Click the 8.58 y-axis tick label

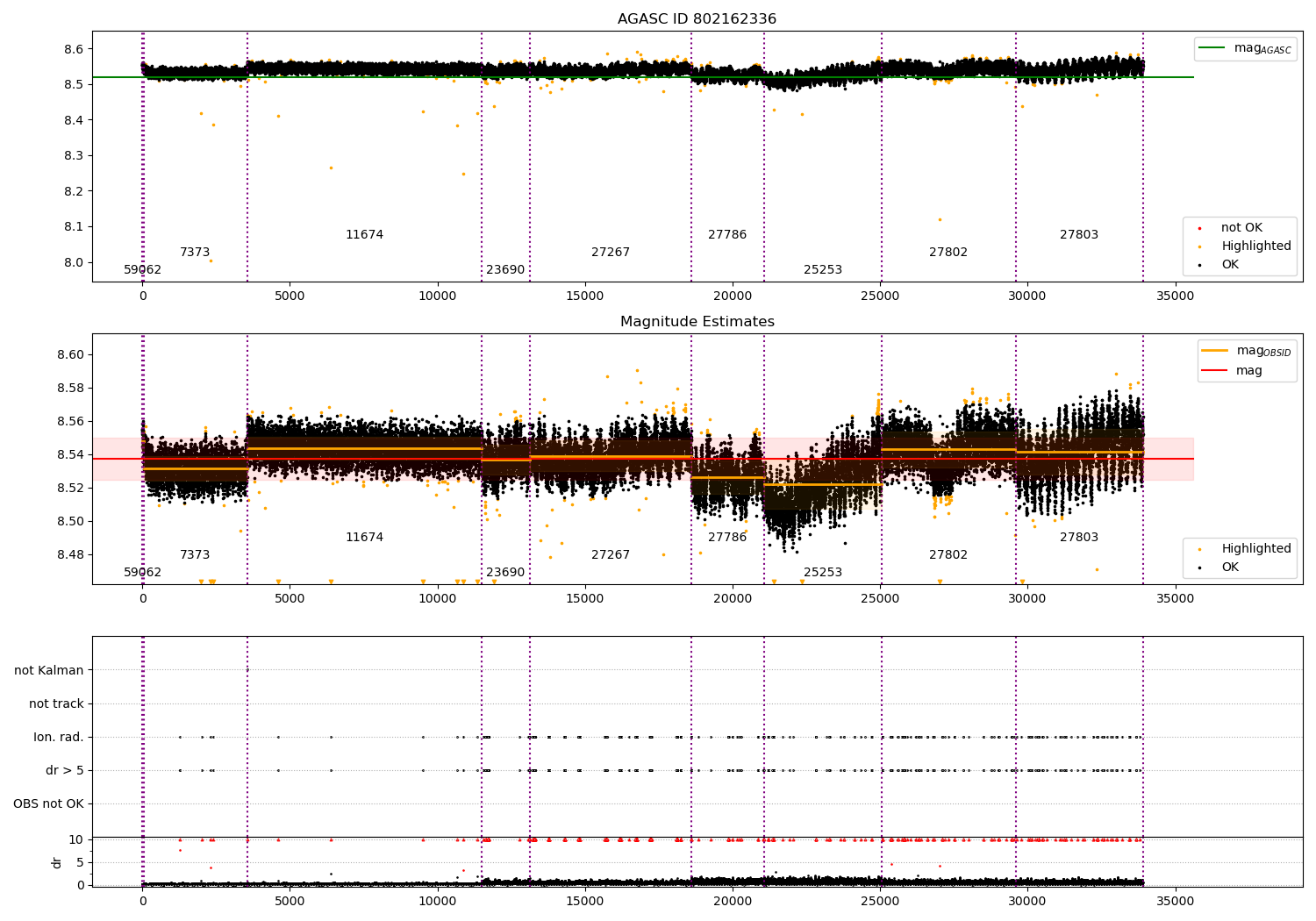70,389
